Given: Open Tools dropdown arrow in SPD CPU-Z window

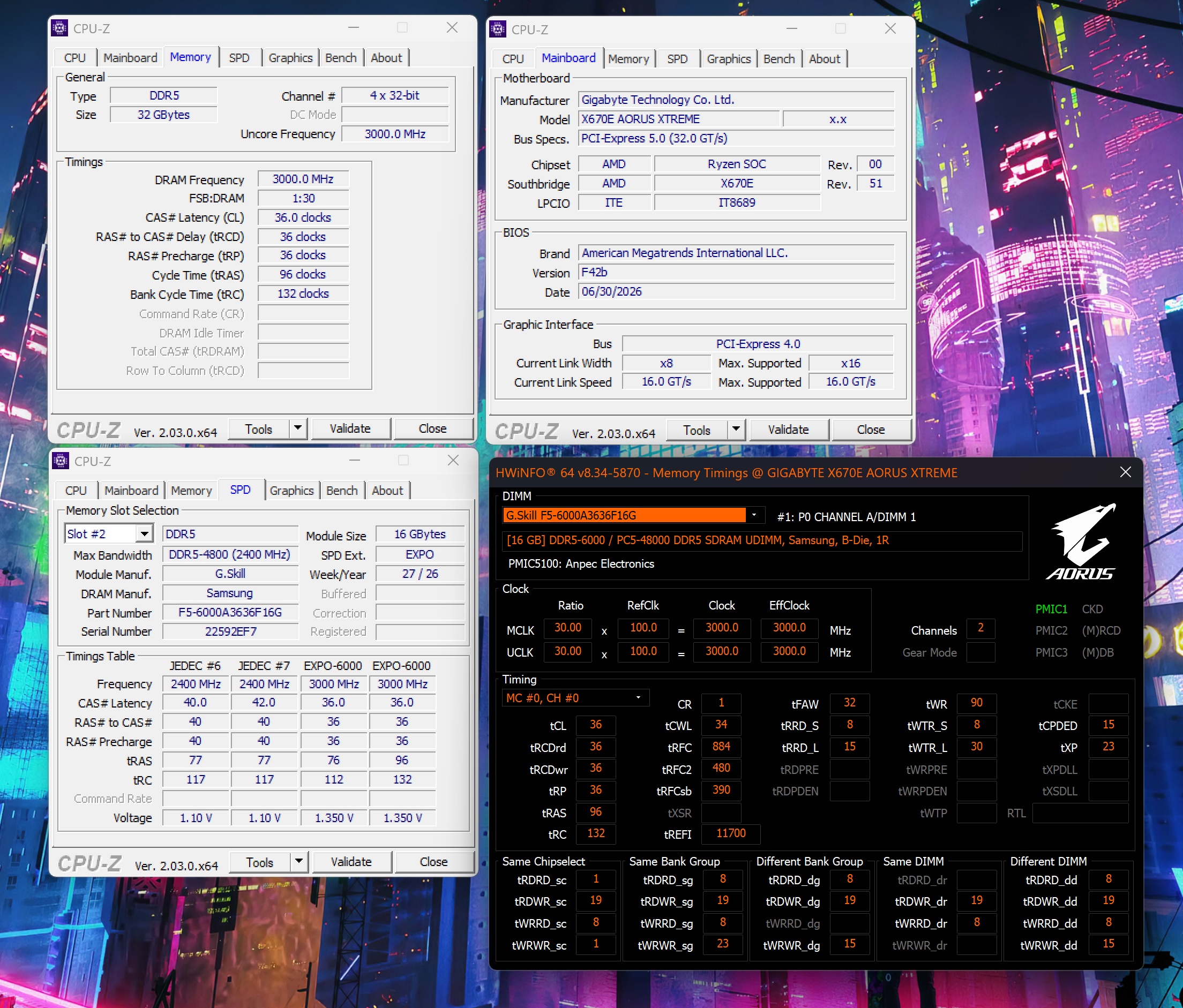Looking at the screenshot, I should [x=299, y=862].
